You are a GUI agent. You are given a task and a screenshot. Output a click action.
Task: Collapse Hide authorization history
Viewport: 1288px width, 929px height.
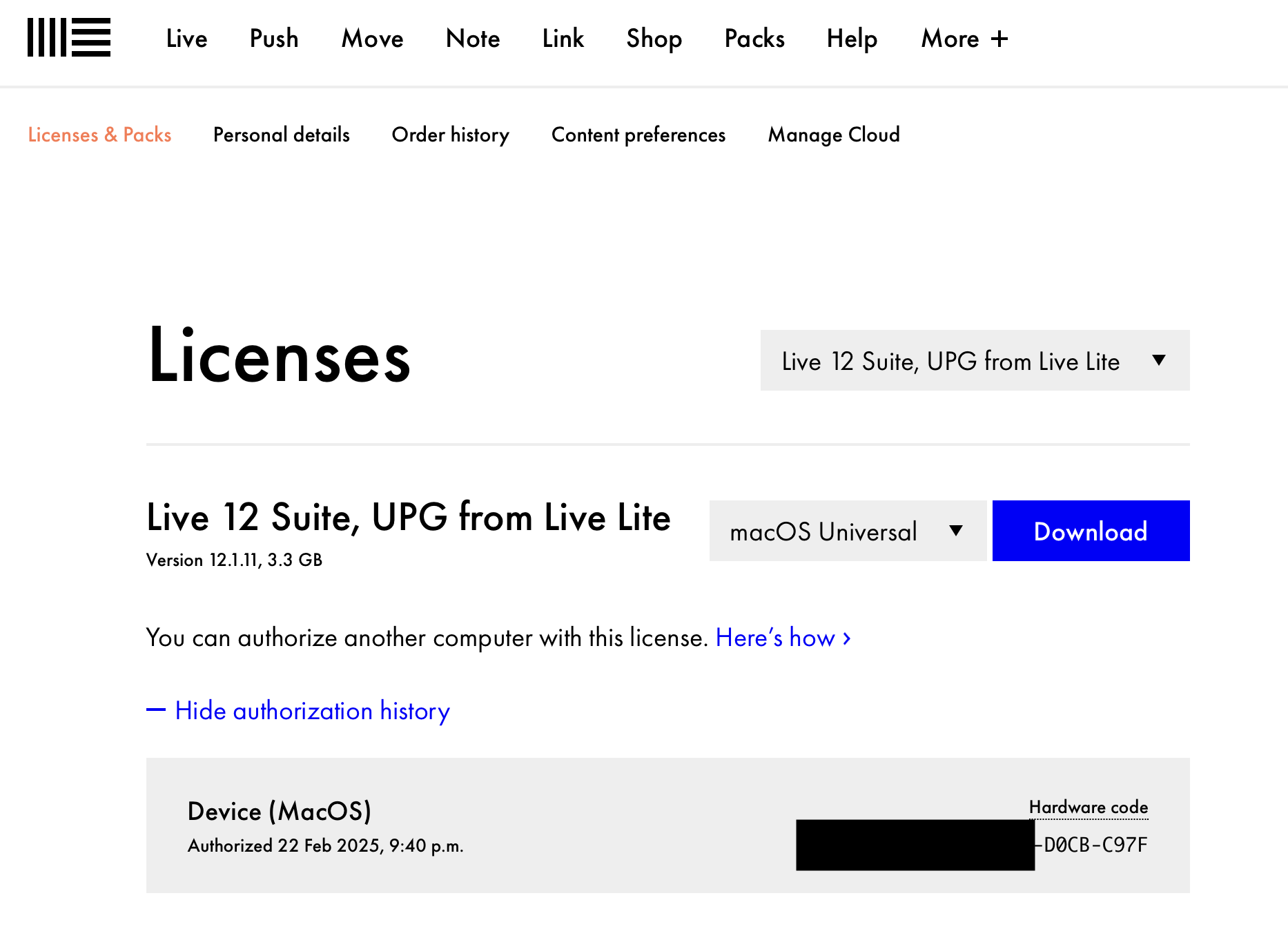click(298, 711)
